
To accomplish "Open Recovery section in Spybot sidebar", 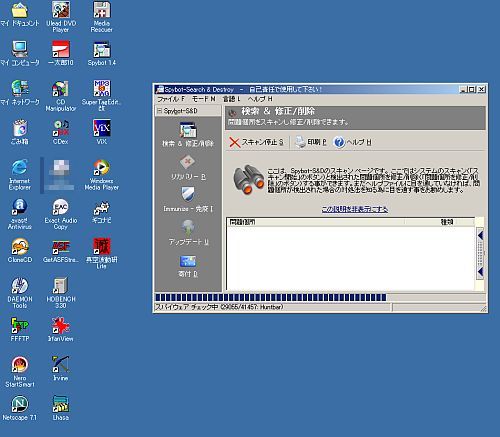I will (188, 168).
